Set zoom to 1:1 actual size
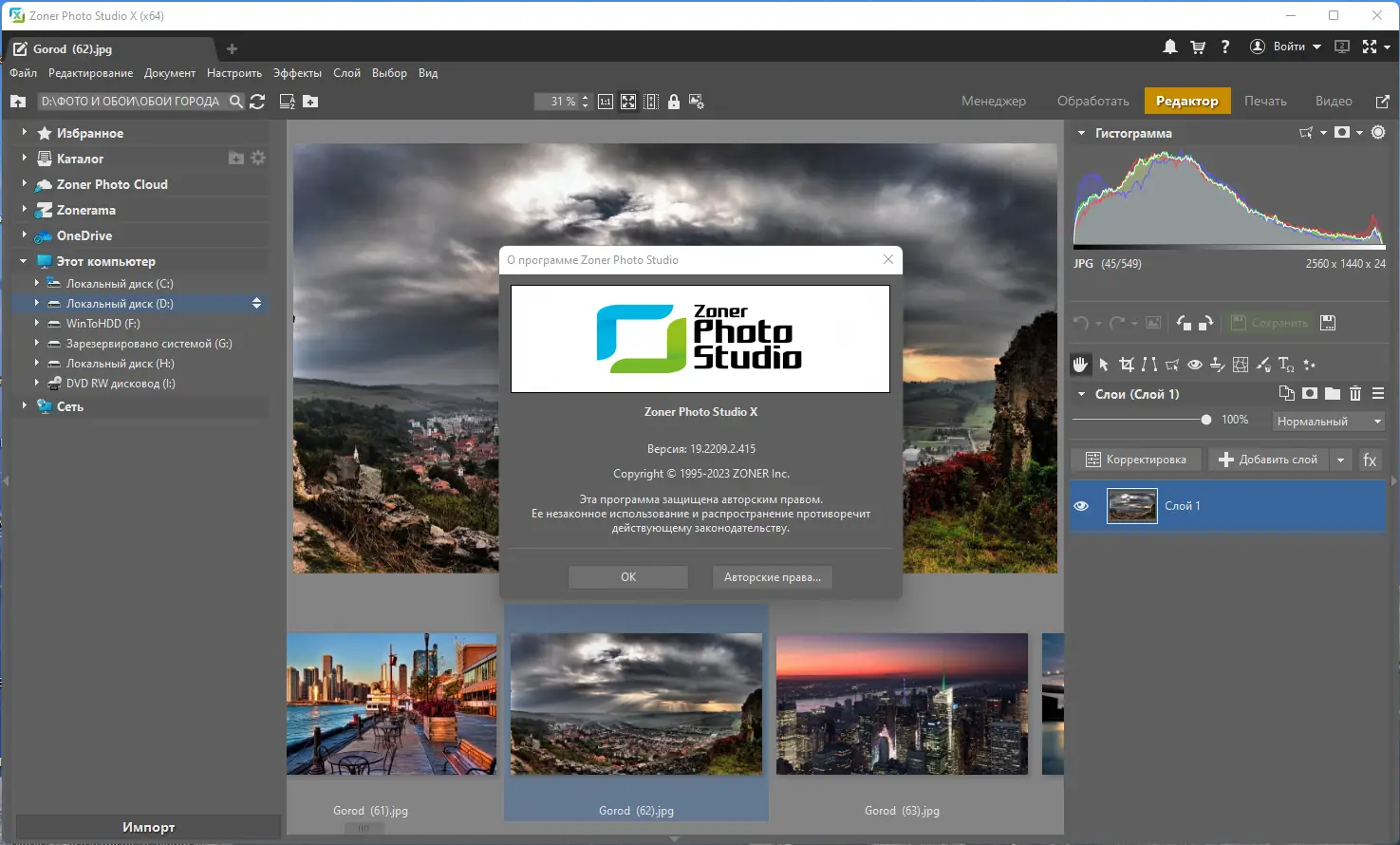 (606, 102)
